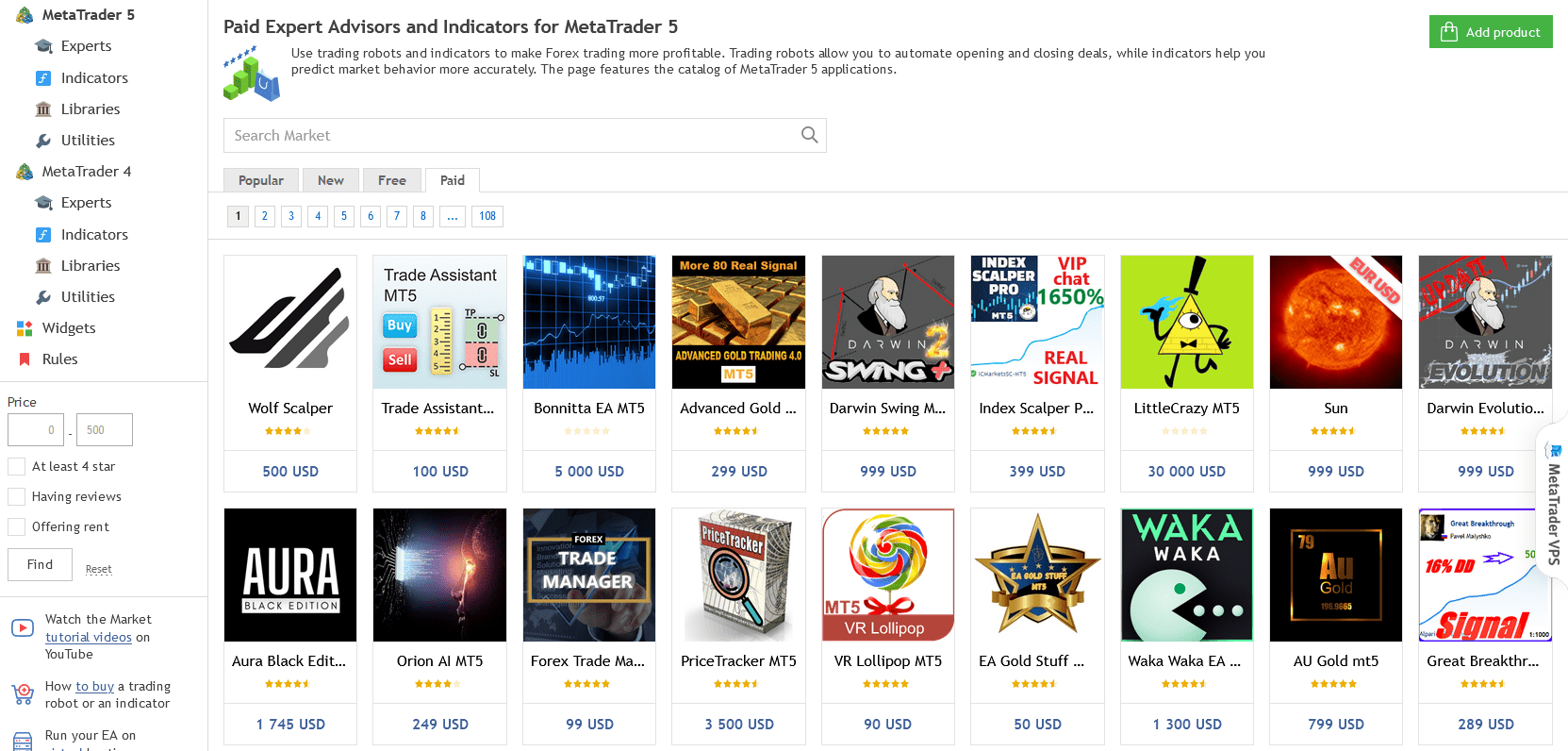Screen dimensions: 1568x751
Task: Click the MetaTrader 5 Indicators icon
Action: (43, 78)
